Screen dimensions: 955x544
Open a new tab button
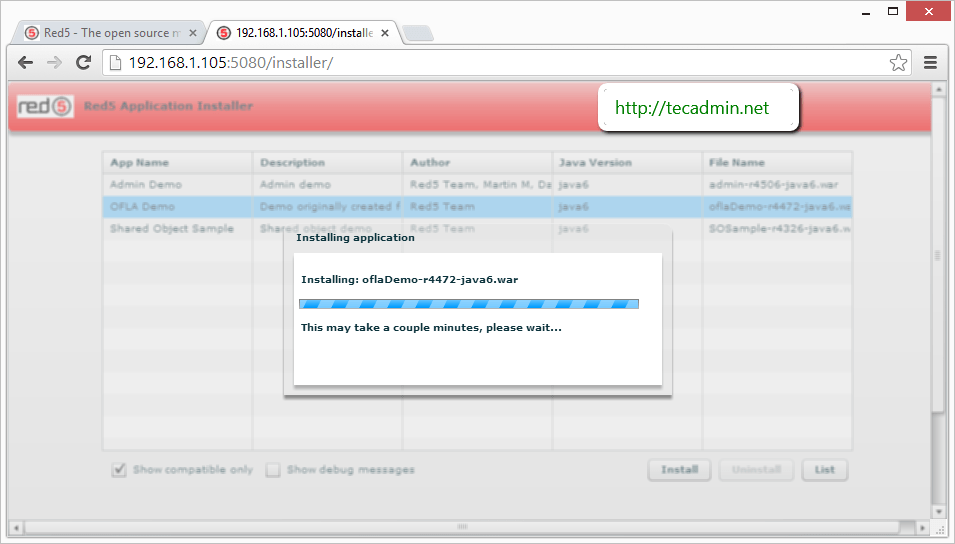click(418, 33)
